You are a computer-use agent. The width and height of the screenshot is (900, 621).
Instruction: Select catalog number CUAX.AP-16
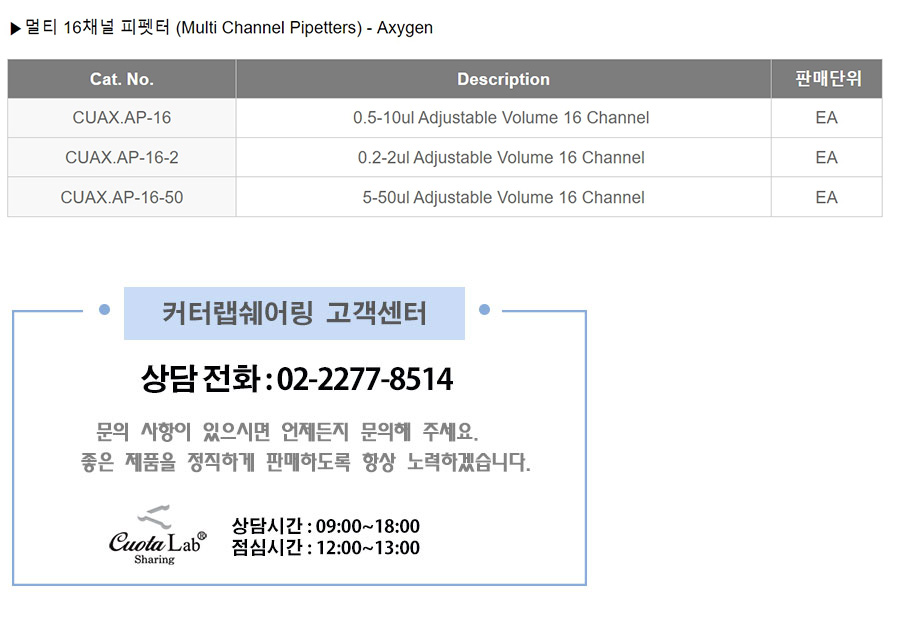coord(122,118)
